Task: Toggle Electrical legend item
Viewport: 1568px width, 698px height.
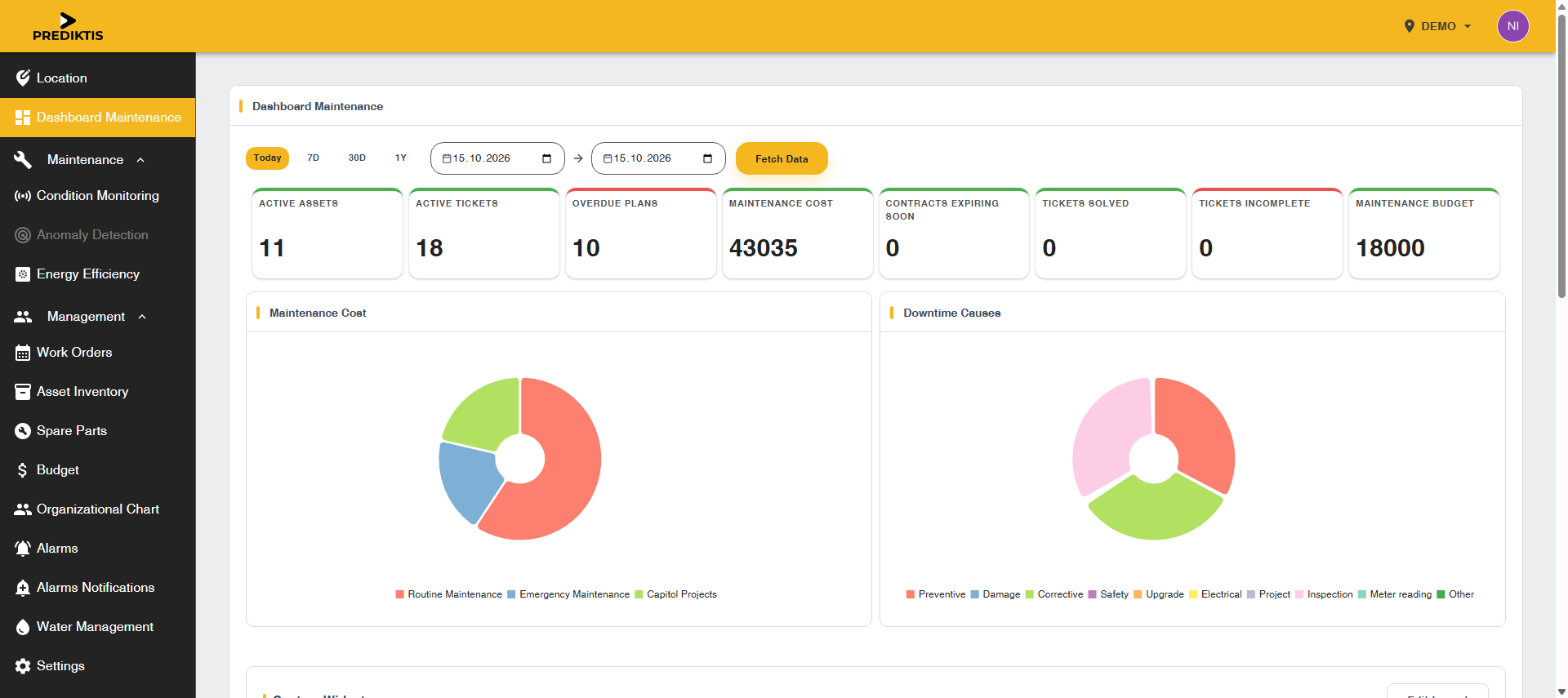Action: coord(1214,594)
